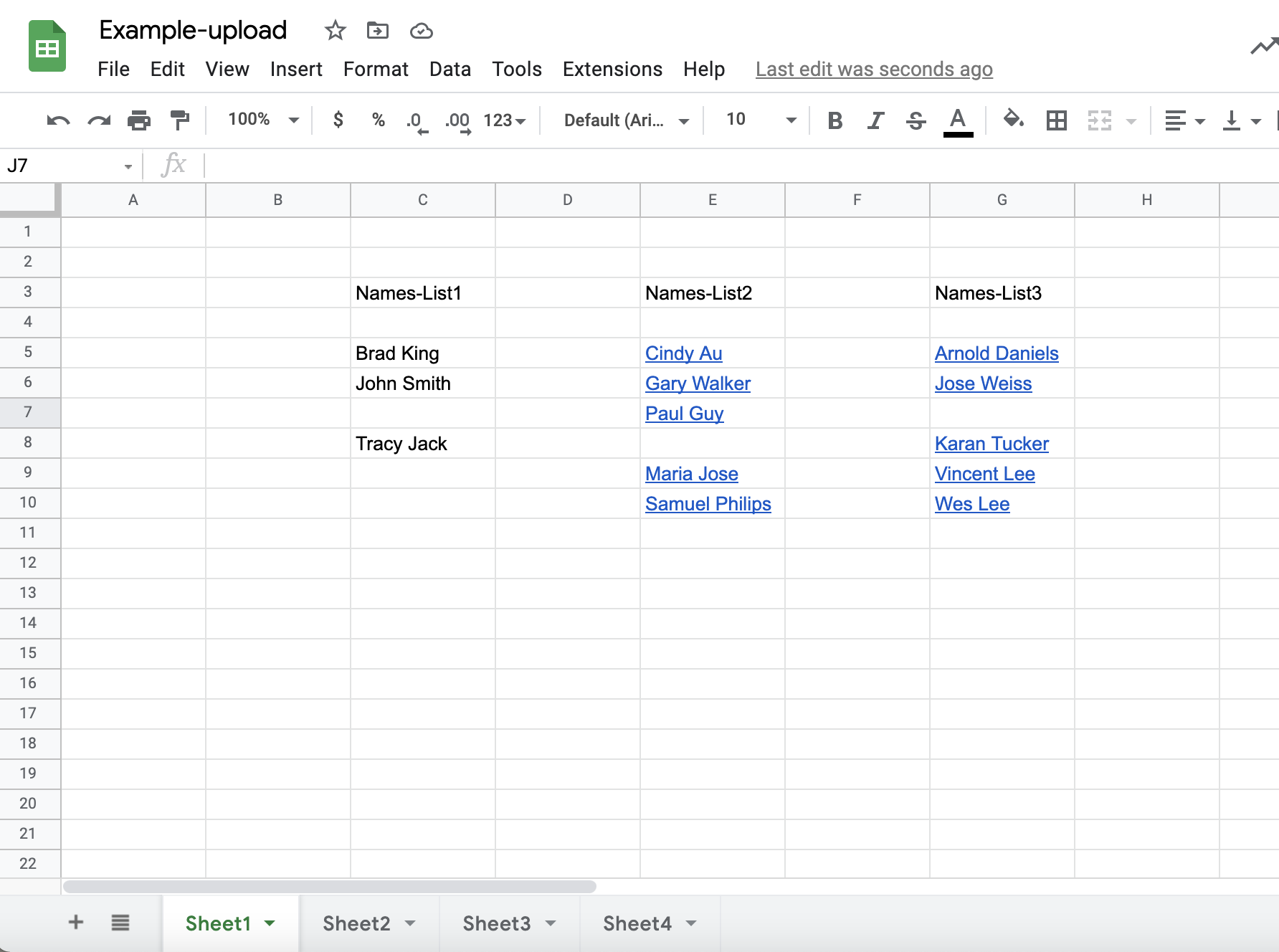Add a new sheet with plus button
This screenshot has width=1279, height=952.
(x=76, y=922)
